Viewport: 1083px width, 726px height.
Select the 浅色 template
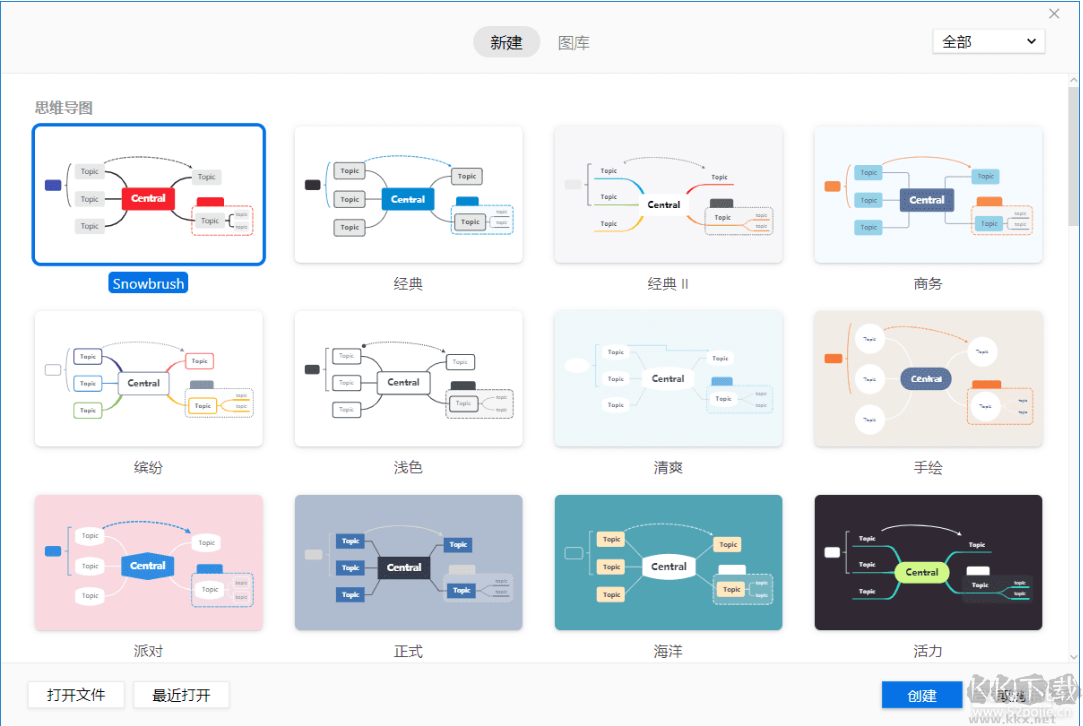pyautogui.click(x=408, y=378)
